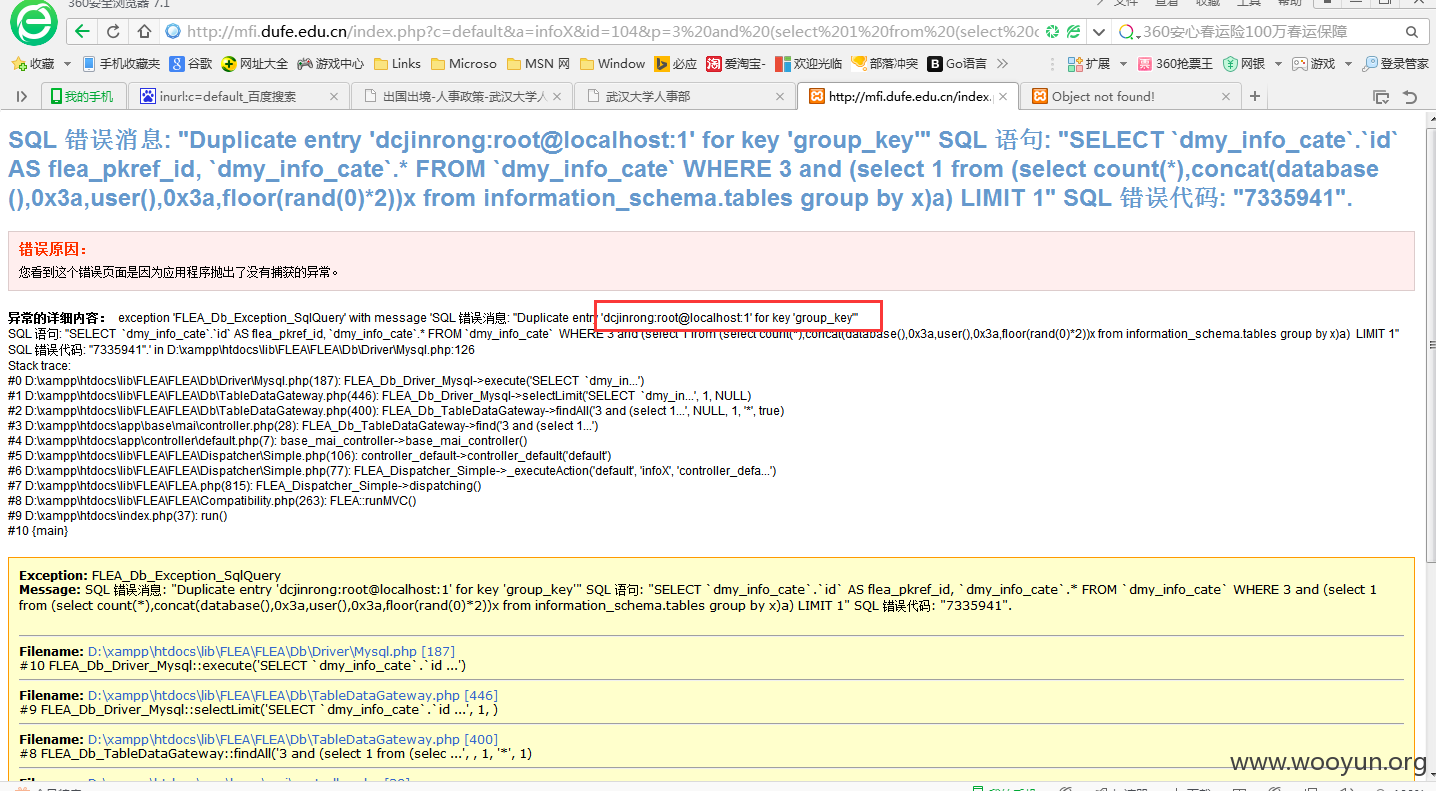This screenshot has height=791, width=1436.
Task: Click the 'Exception: FLEA_Db_Exception_SqlQuery' line
Action: (150, 576)
